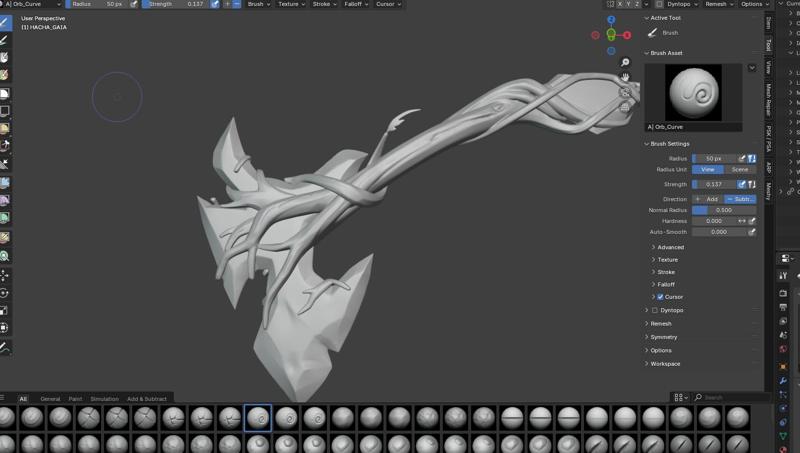The height and width of the screenshot is (453, 800).
Task: Open the View sidebar tab
Action: 768,68
